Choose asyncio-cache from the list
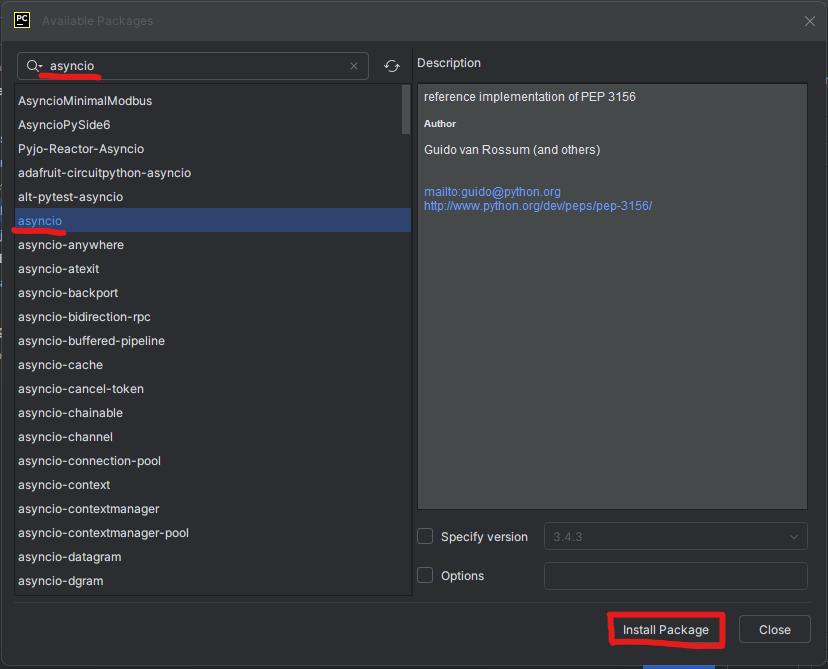The height and width of the screenshot is (669, 828). pyautogui.click(x=60, y=364)
